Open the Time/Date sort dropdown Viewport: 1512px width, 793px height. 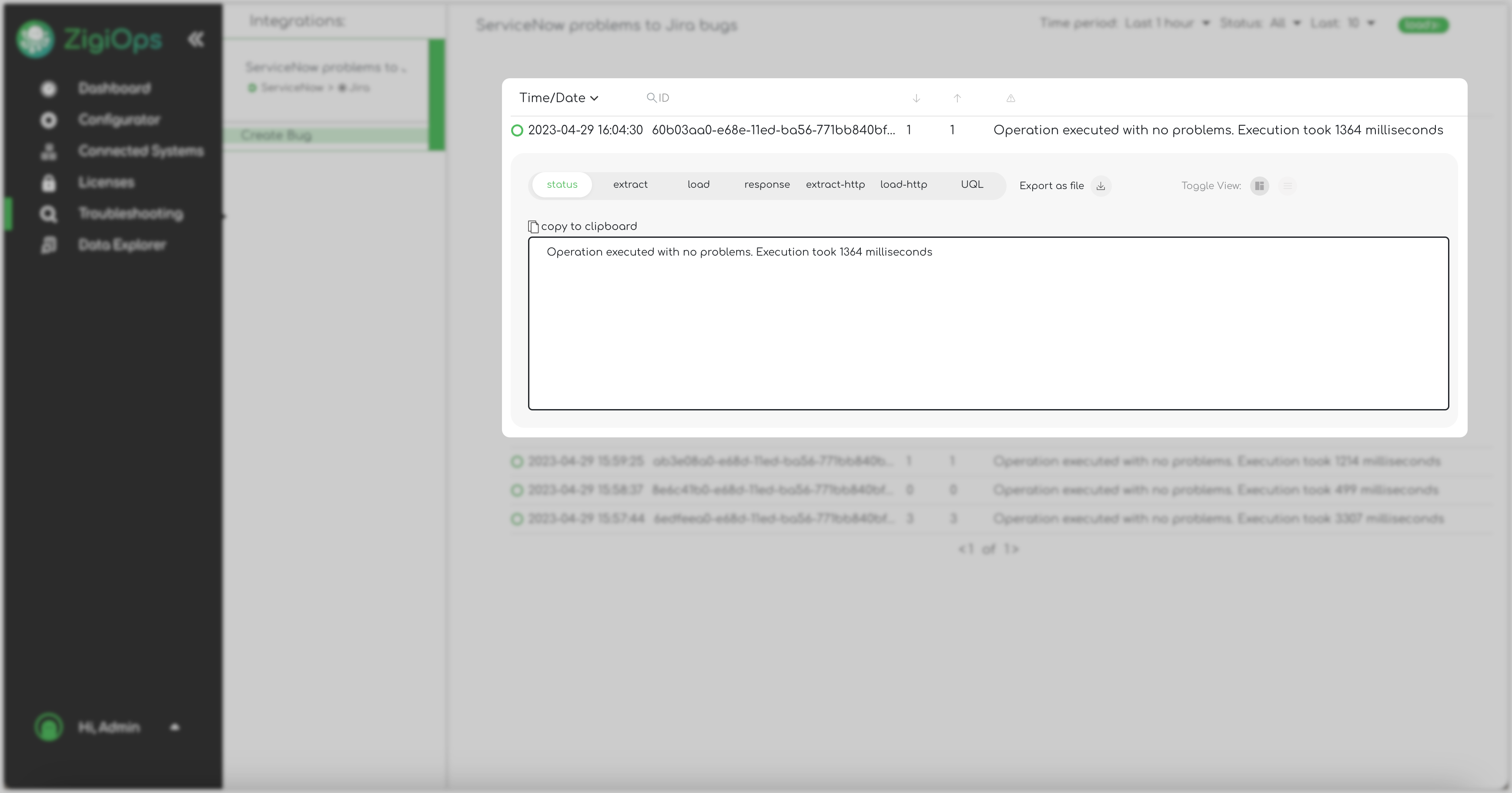[x=558, y=98]
